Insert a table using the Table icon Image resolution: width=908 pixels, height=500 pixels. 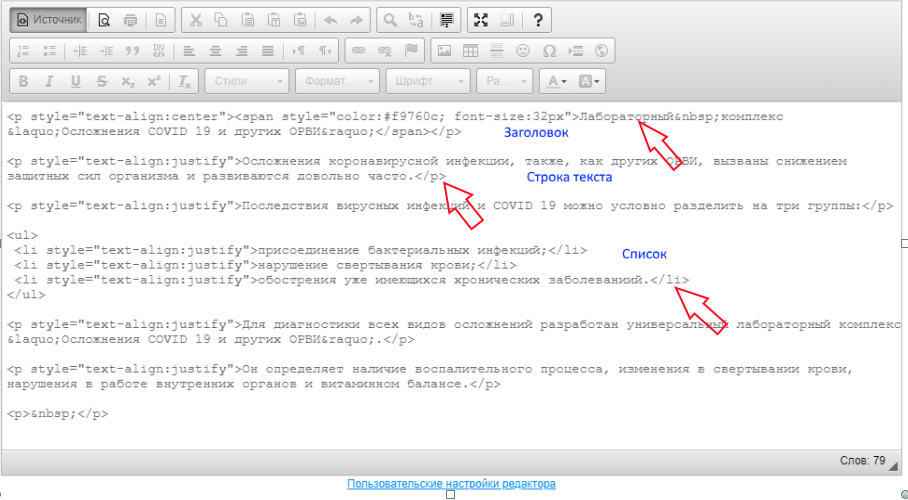click(470, 50)
